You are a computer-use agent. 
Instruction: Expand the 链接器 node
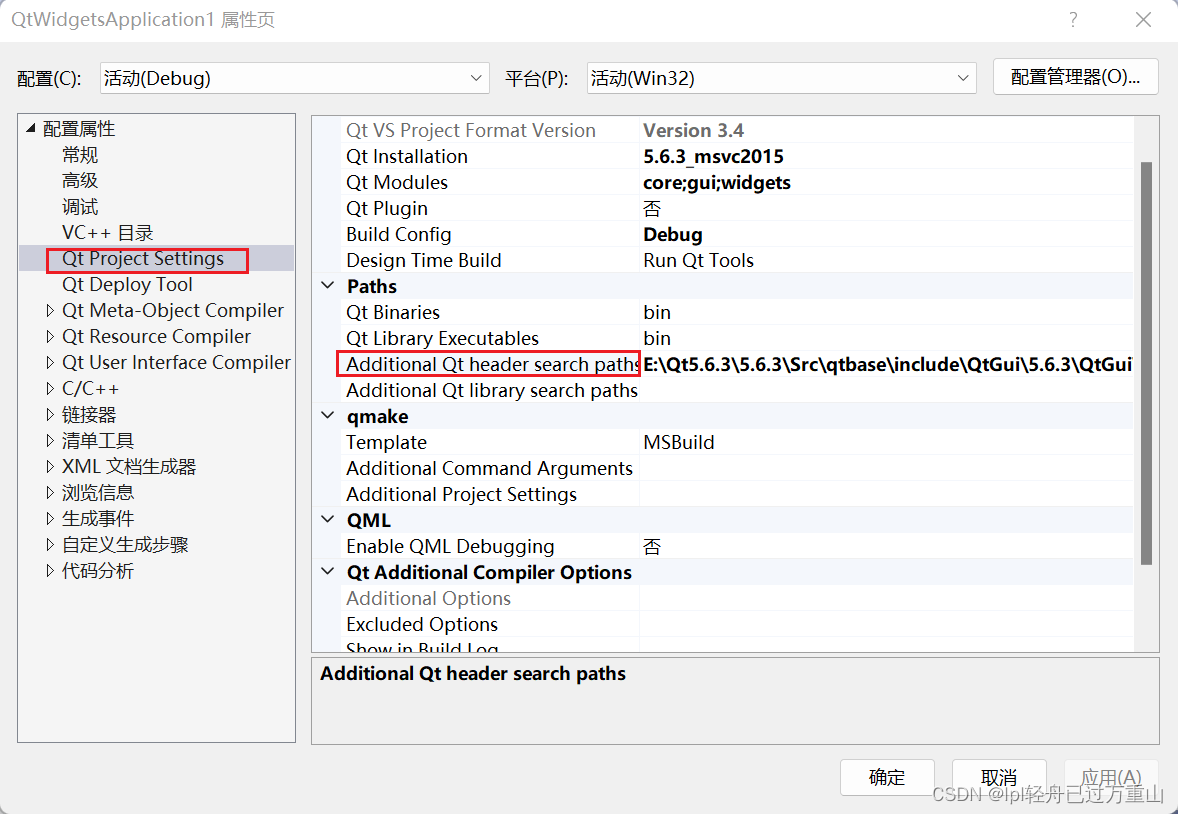point(50,414)
